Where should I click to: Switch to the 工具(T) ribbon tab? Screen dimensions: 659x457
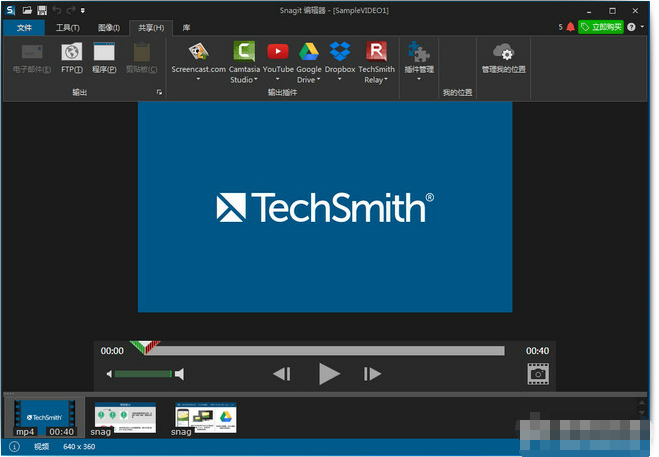tap(68, 28)
